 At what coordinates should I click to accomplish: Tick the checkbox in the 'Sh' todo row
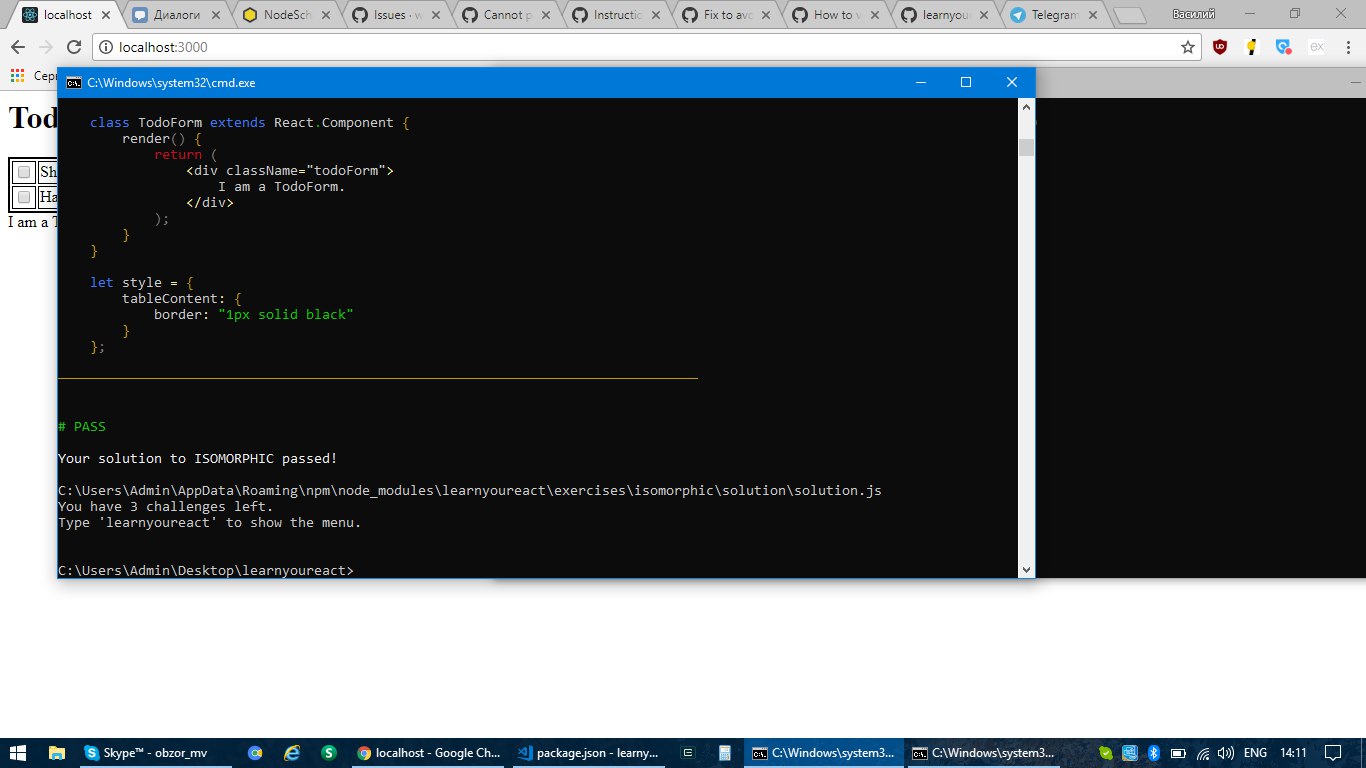tap(24, 172)
